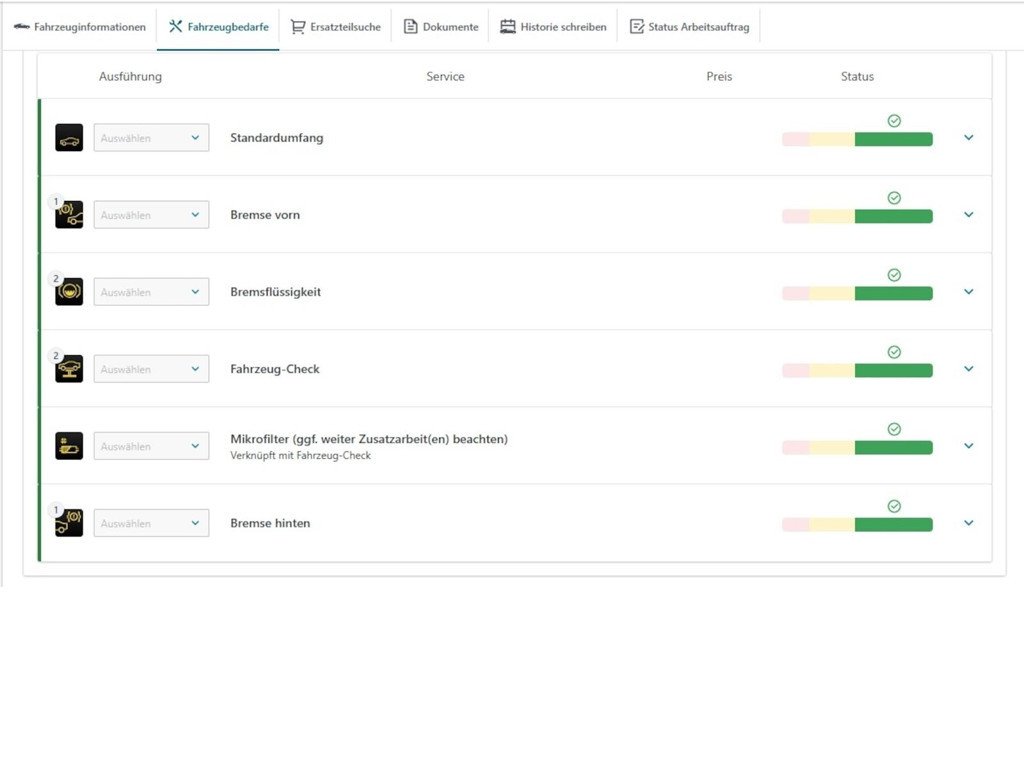Expand the Fahrzeug-Check row details chevron
This screenshot has height=768, width=1024.
pyautogui.click(x=968, y=369)
